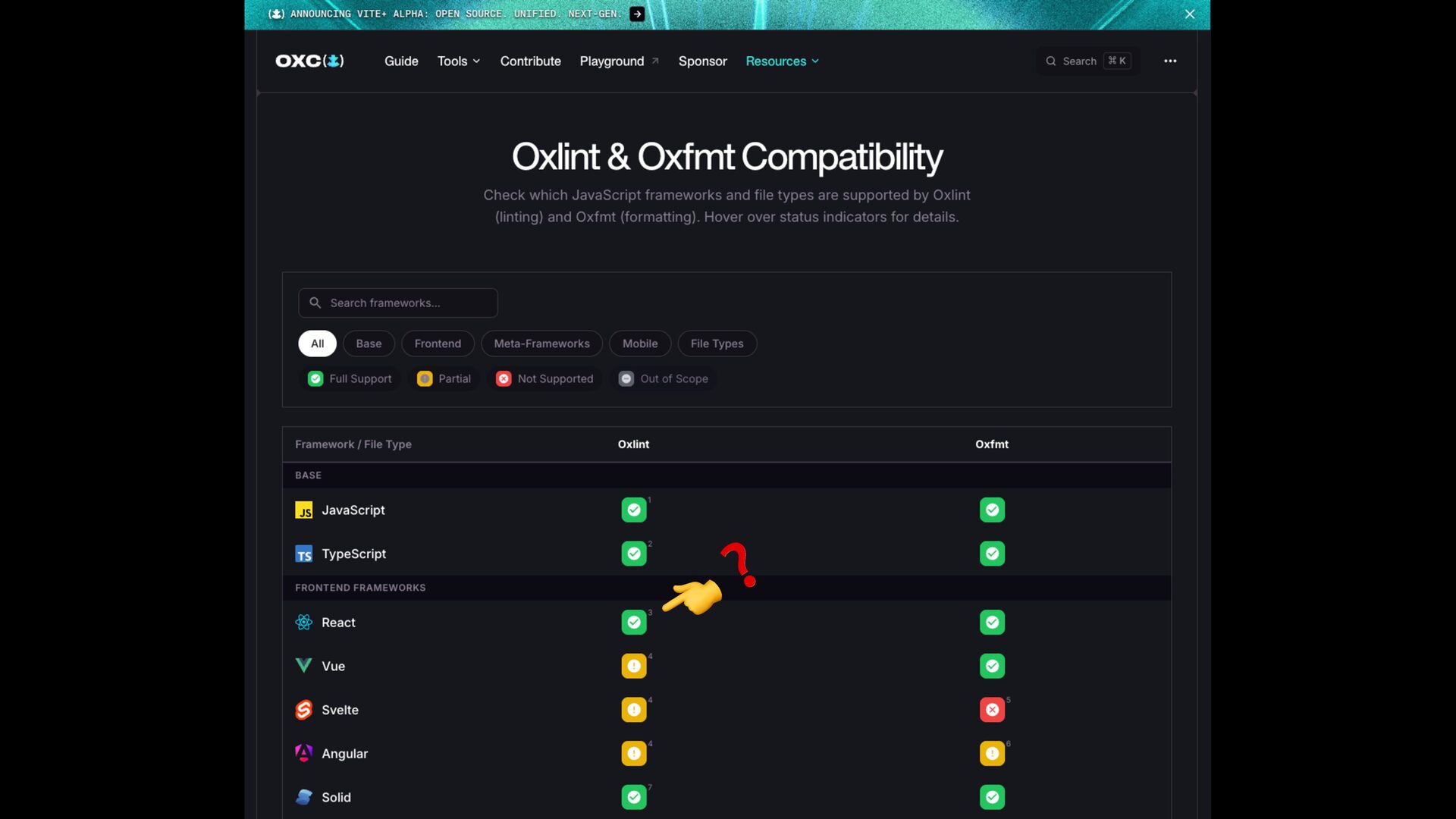
Task: Click the Vue Oxlint partial-support yellow icon
Action: coord(634,667)
